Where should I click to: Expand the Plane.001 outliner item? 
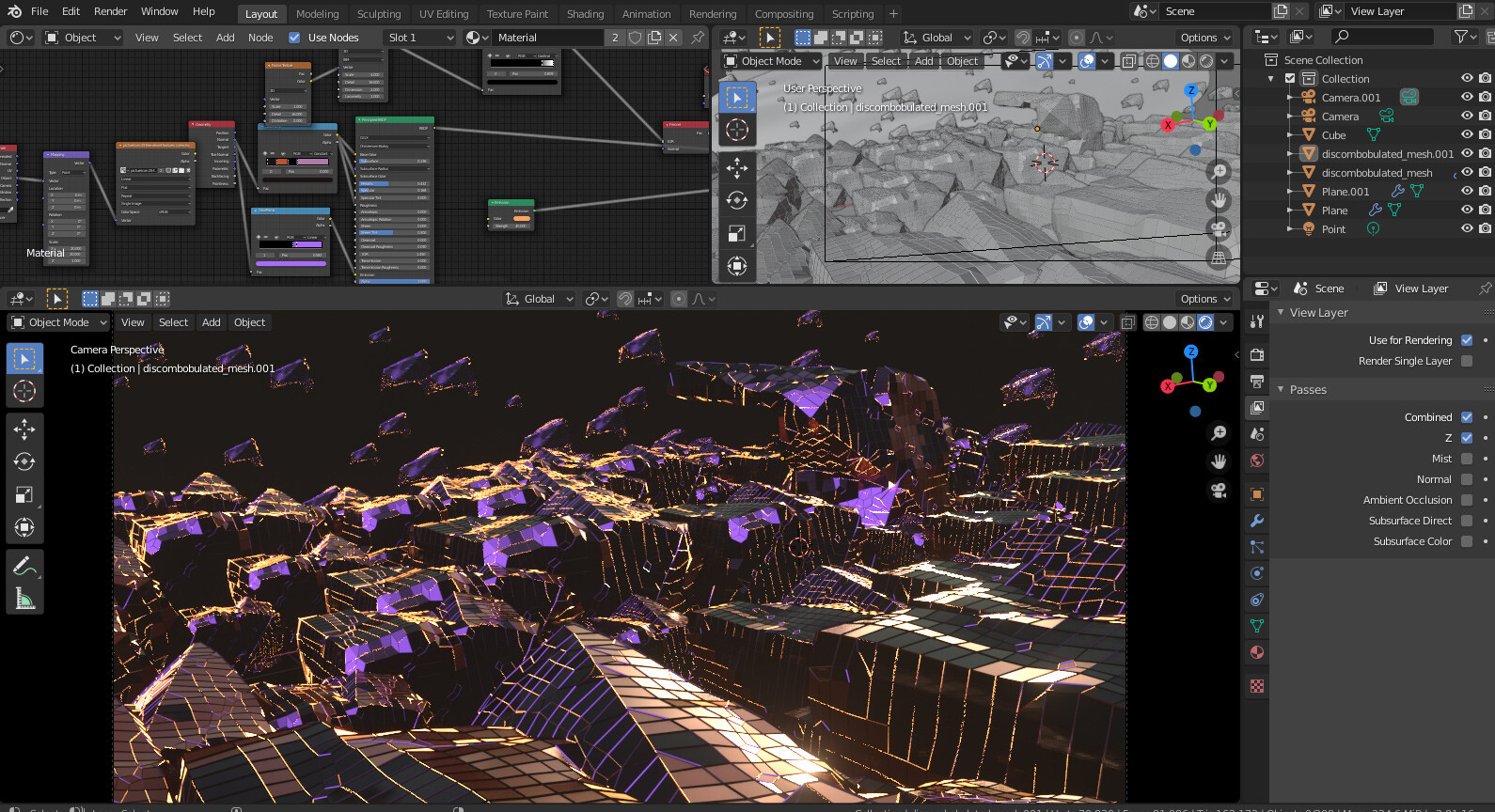[x=1290, y=192]
